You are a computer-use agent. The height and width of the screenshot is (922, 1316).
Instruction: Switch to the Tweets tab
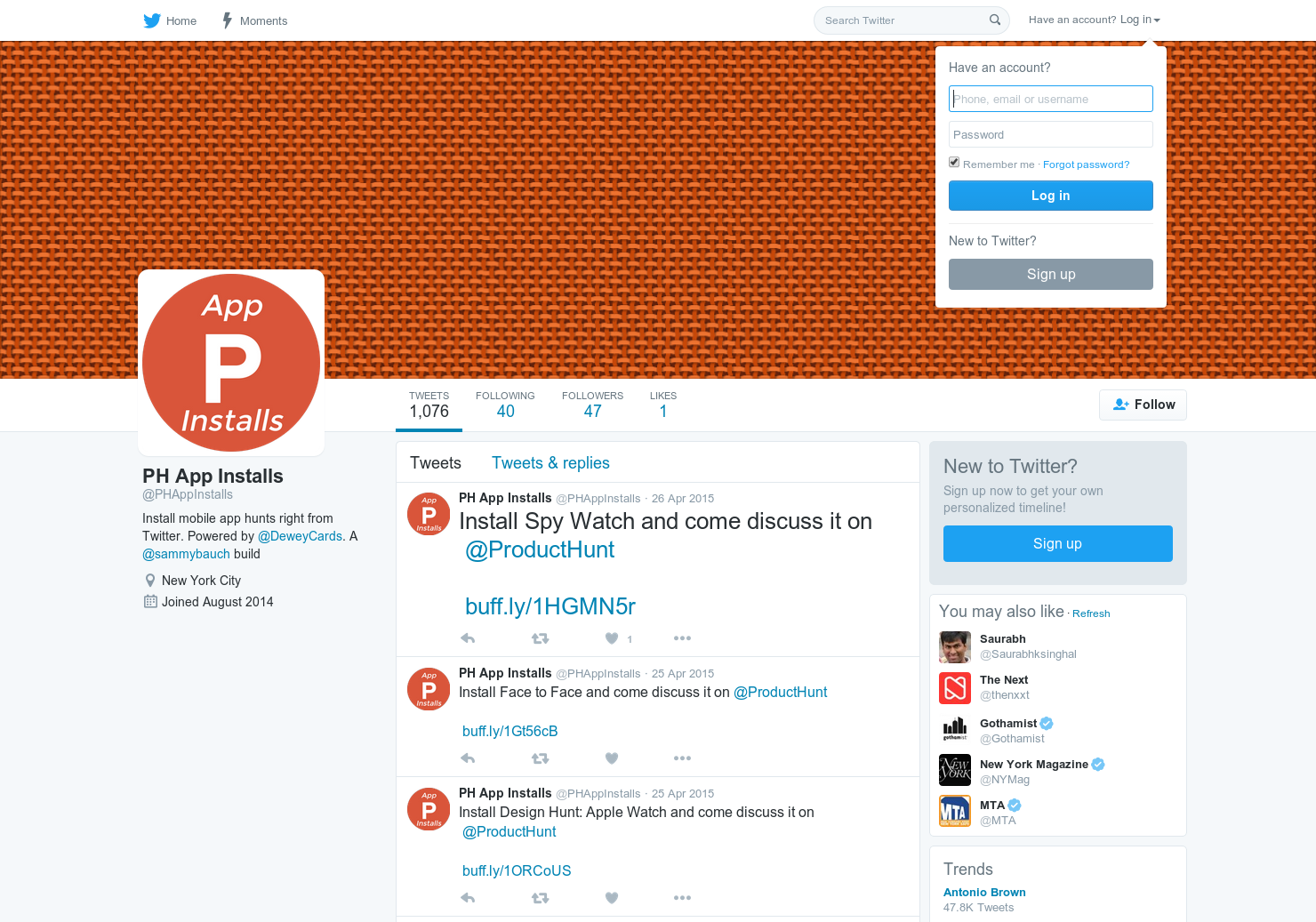click(x=436, y=463)
